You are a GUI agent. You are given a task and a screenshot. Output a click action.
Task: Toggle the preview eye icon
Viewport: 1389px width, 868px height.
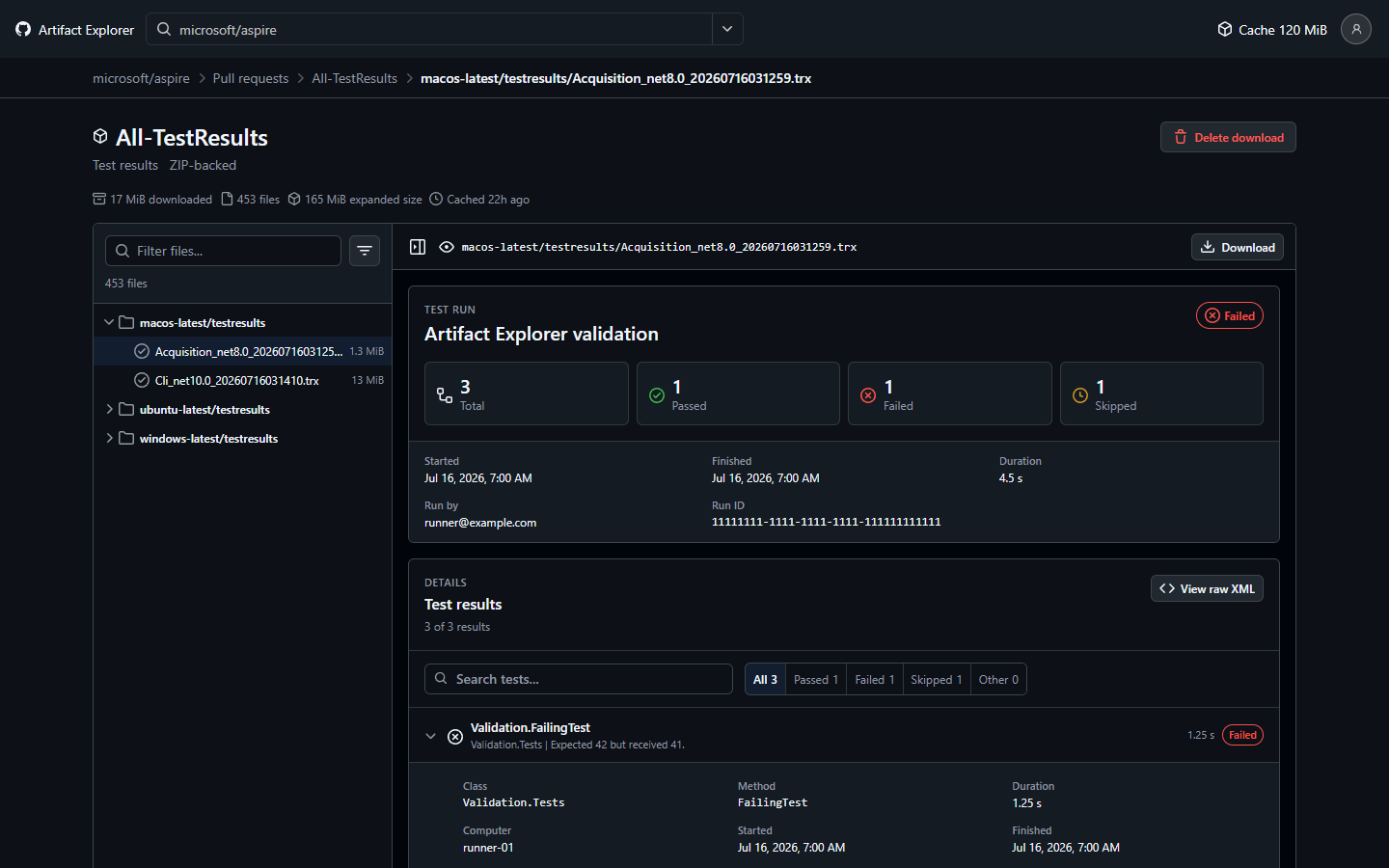pyautogui.click(x=447, y=247)
